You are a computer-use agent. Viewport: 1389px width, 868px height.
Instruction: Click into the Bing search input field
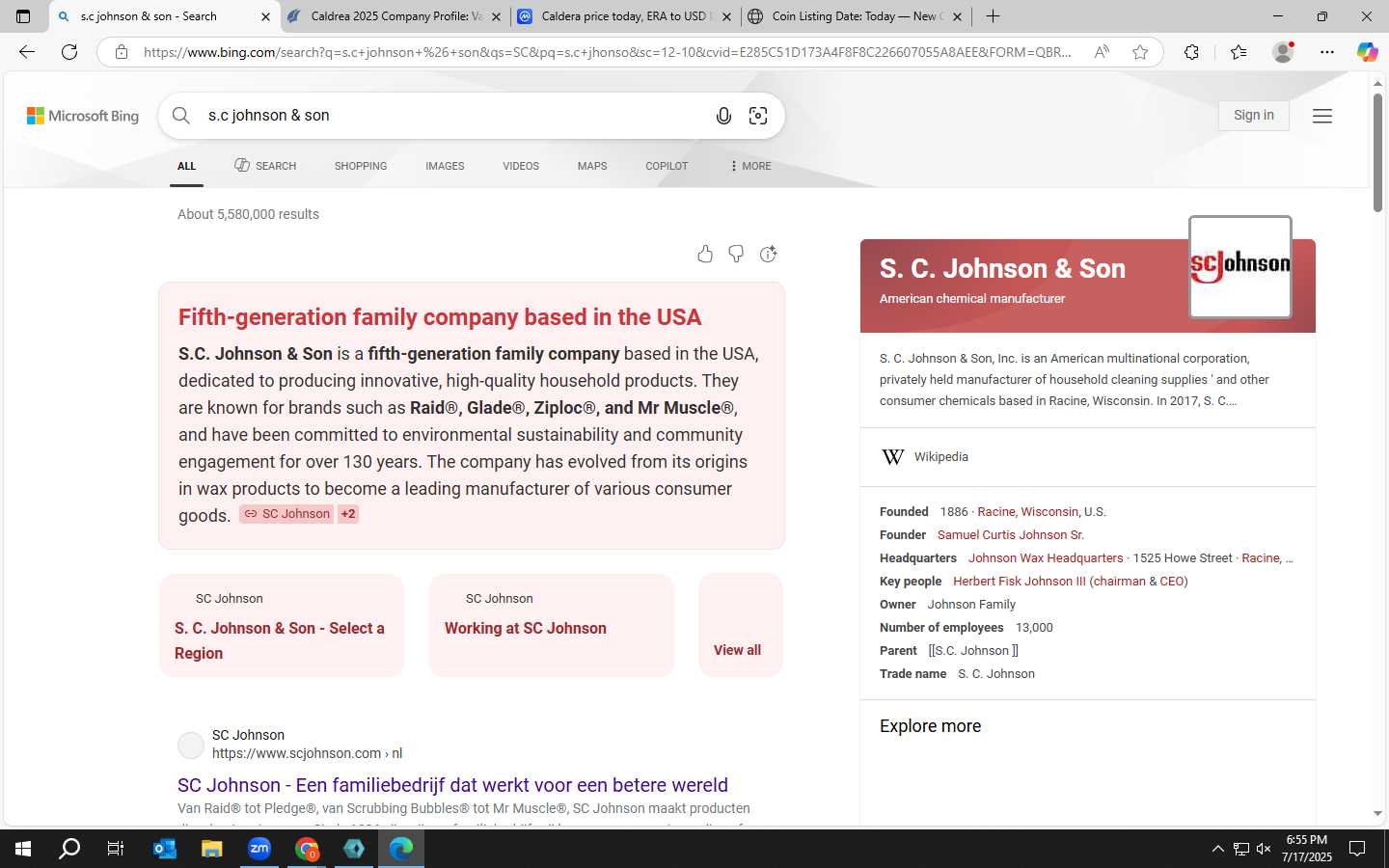coord(453,116)
